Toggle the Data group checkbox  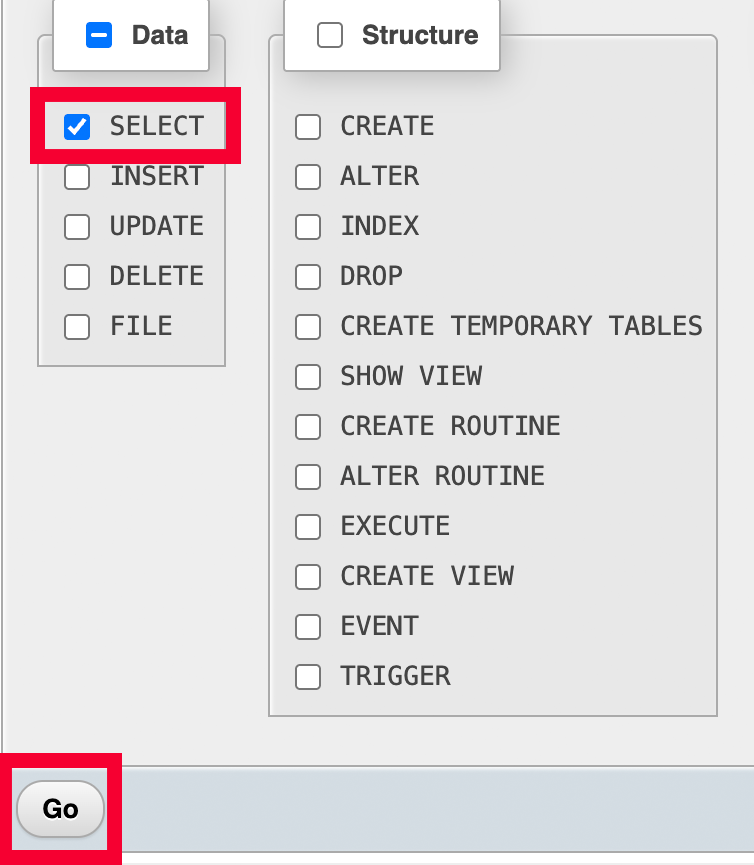(x=99, y=36)
